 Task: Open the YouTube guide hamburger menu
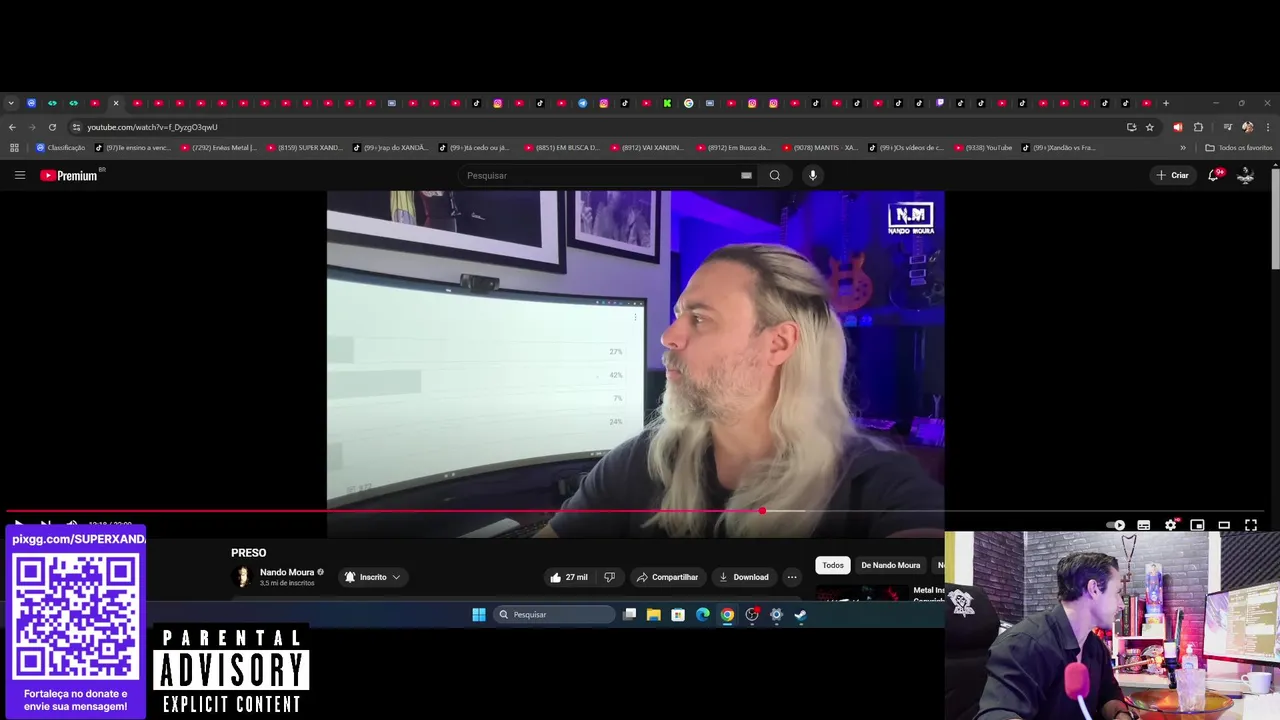tap(19, 175)
